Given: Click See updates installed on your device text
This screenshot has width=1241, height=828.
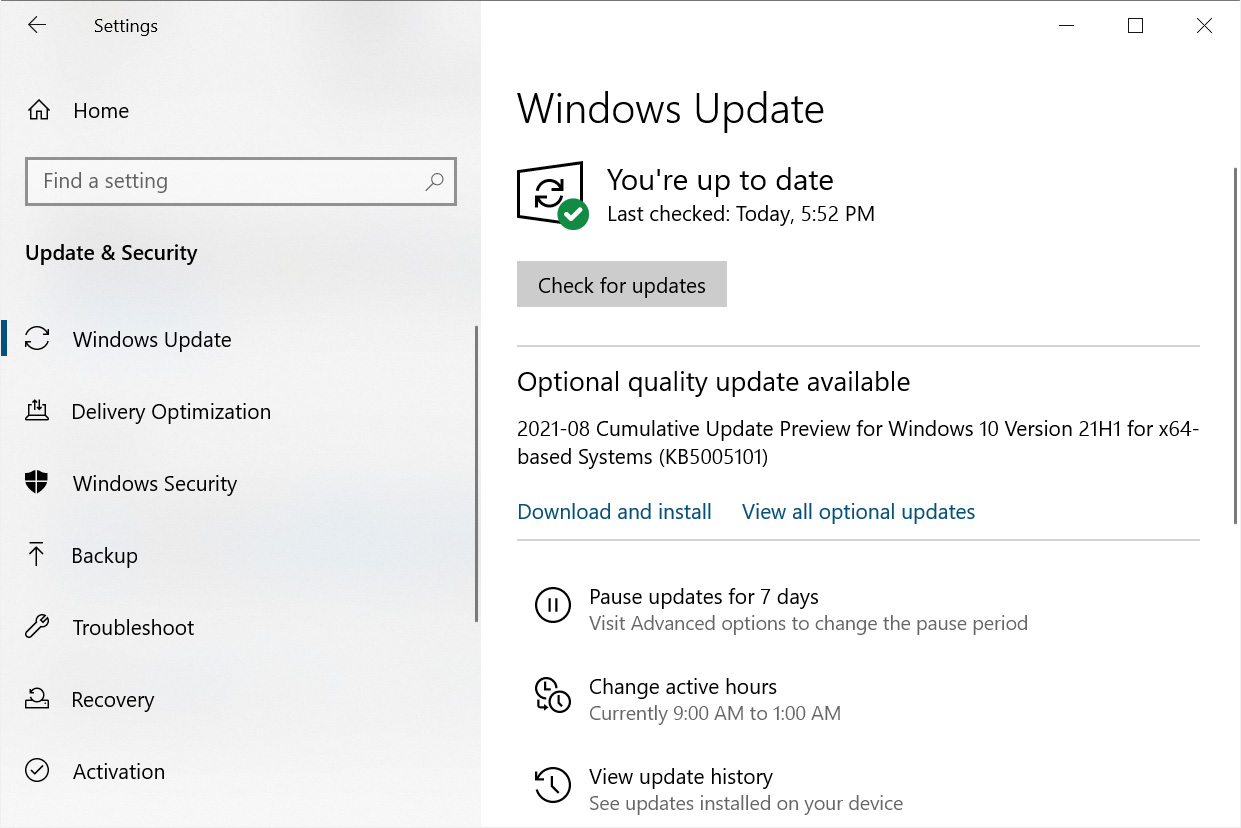Looking at the screenshot, I should click(x=746, y=804).
